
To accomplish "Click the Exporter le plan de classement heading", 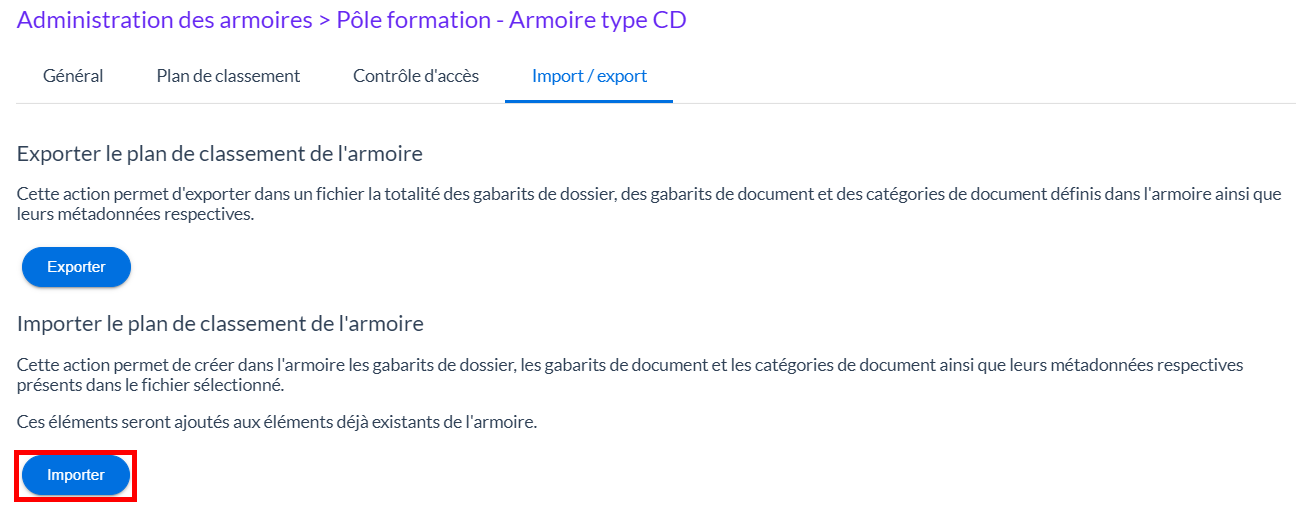I will [219, 154].
